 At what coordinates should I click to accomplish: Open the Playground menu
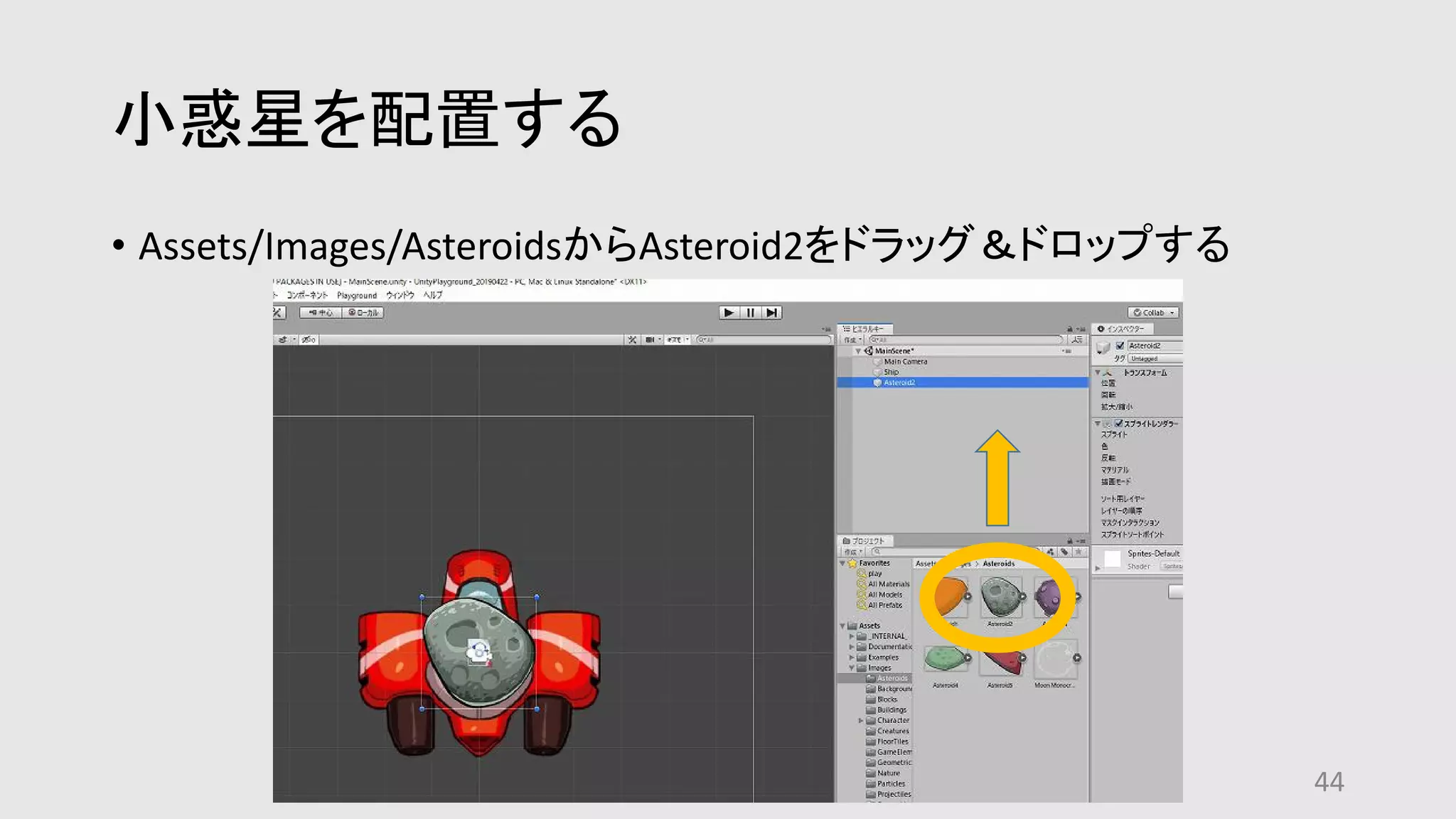tap(357, 295)
